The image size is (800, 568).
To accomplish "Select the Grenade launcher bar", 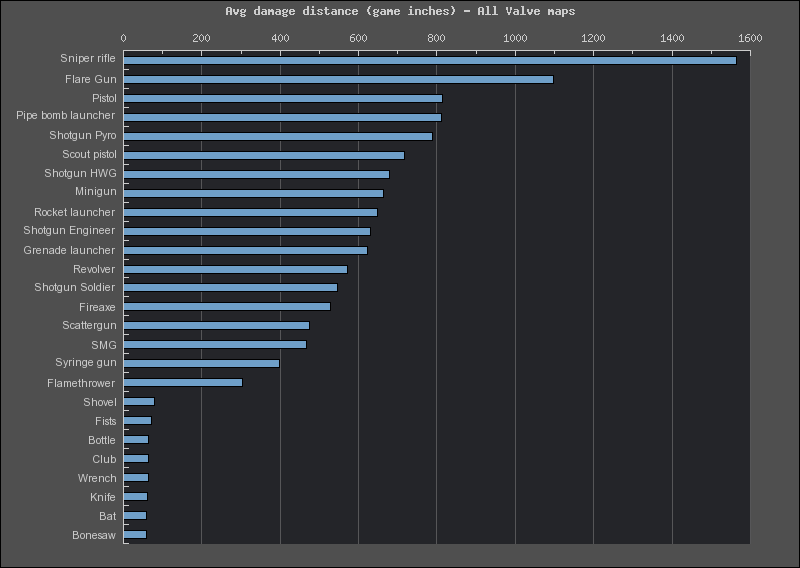I will tap(245, 251).
